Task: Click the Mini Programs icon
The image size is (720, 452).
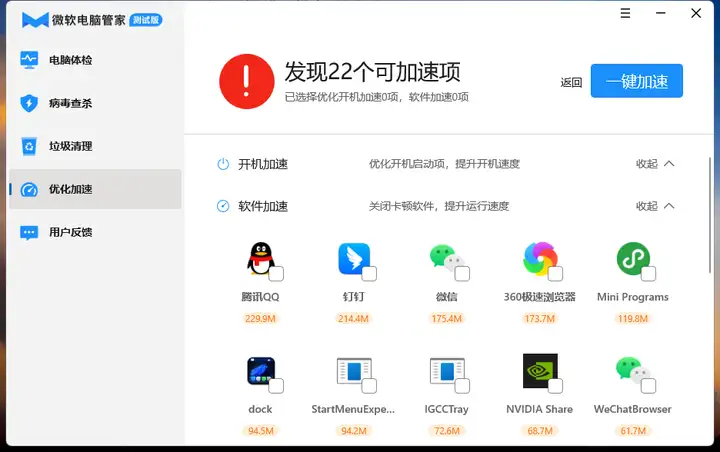Action: (x=633, y=259)
